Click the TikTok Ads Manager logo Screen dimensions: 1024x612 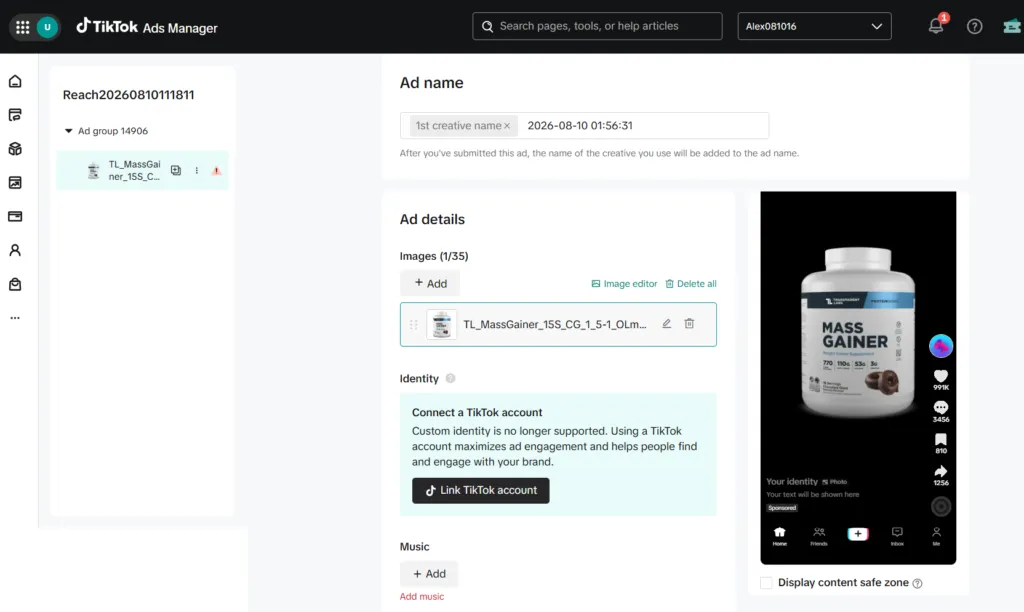coord(146,27)
